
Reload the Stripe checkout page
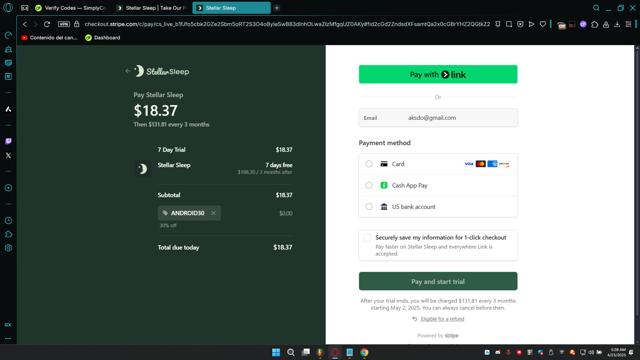tap(47, 24)
